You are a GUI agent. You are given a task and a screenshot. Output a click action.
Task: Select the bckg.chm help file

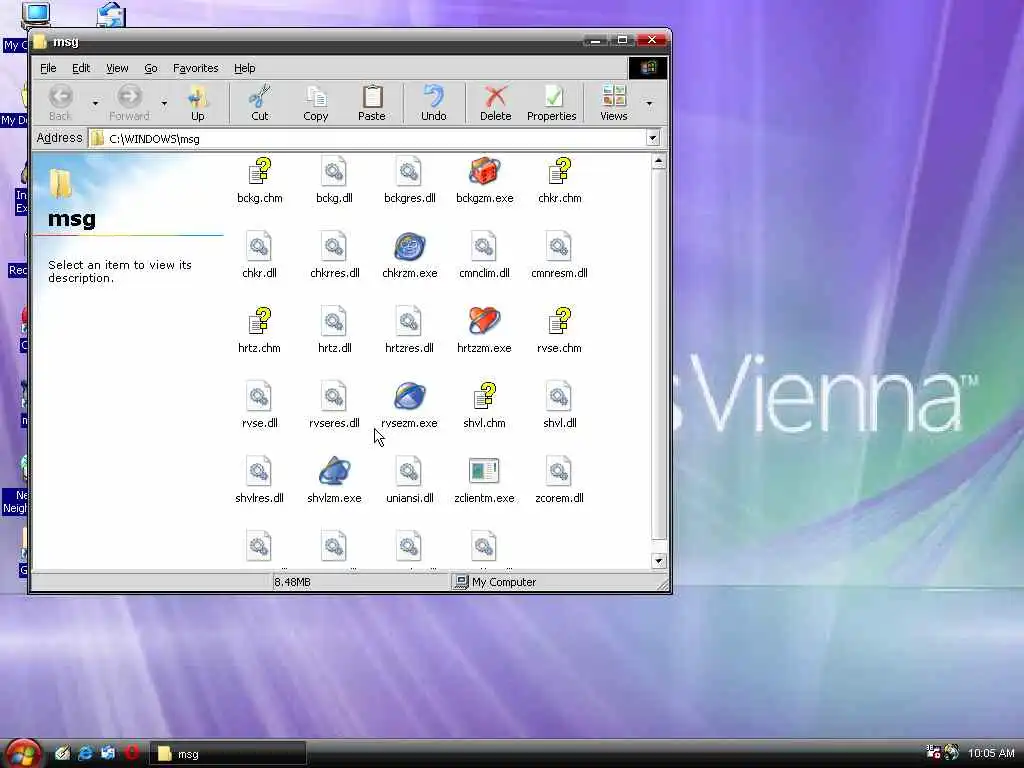click(260, 180)
